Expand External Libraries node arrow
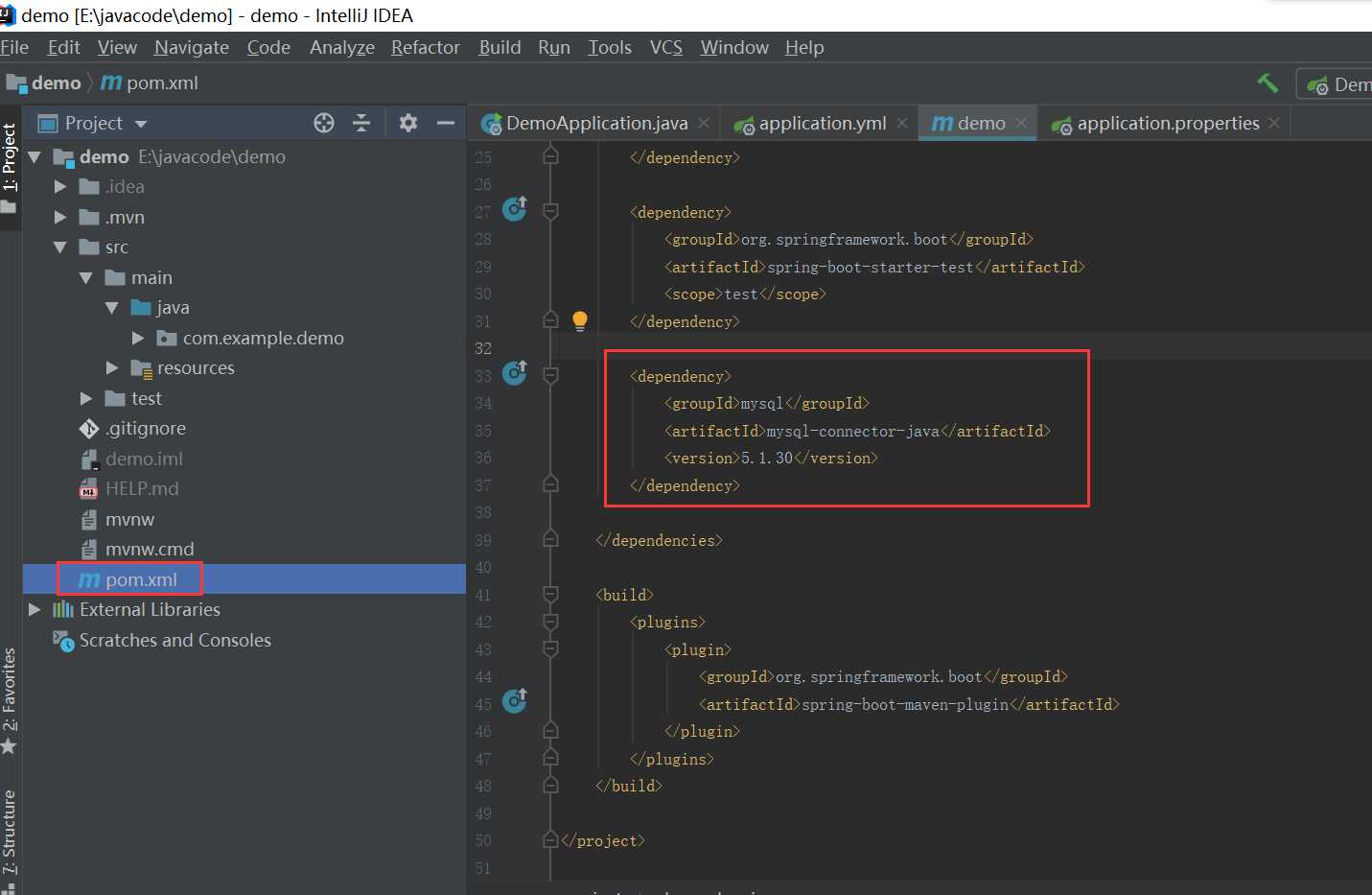This screenshot has width=1372, height=895. click(35, 609)
